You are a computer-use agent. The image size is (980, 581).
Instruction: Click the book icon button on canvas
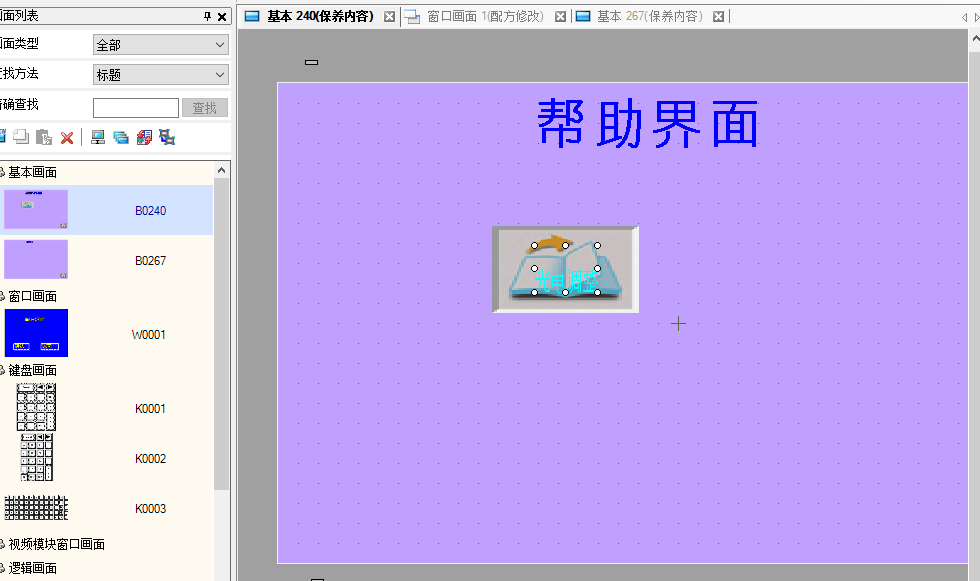click(x=565, y=269)
